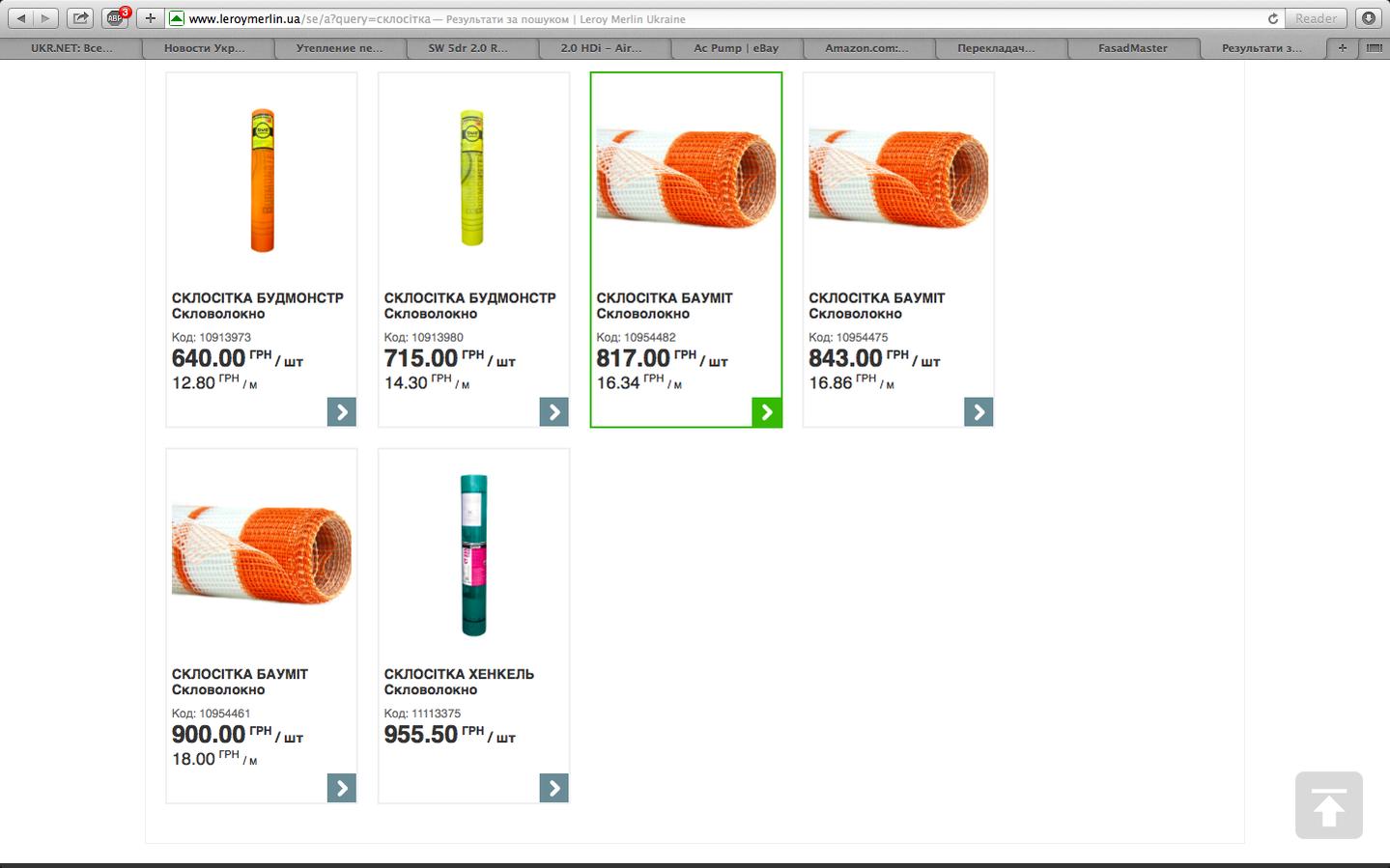Click the browser back arrow
This screenshot has width=1390, height=868.
pyautogui.click(x=21, y=18)
